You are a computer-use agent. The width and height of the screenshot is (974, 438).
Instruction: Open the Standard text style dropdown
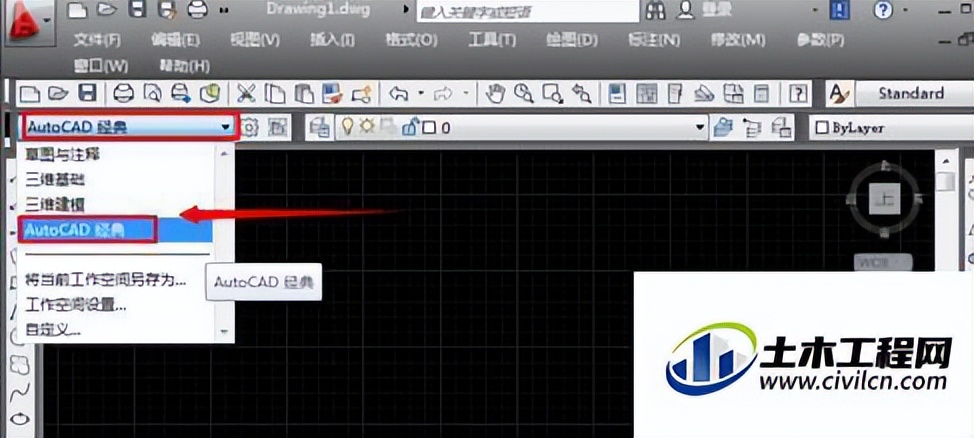(914, 94)
